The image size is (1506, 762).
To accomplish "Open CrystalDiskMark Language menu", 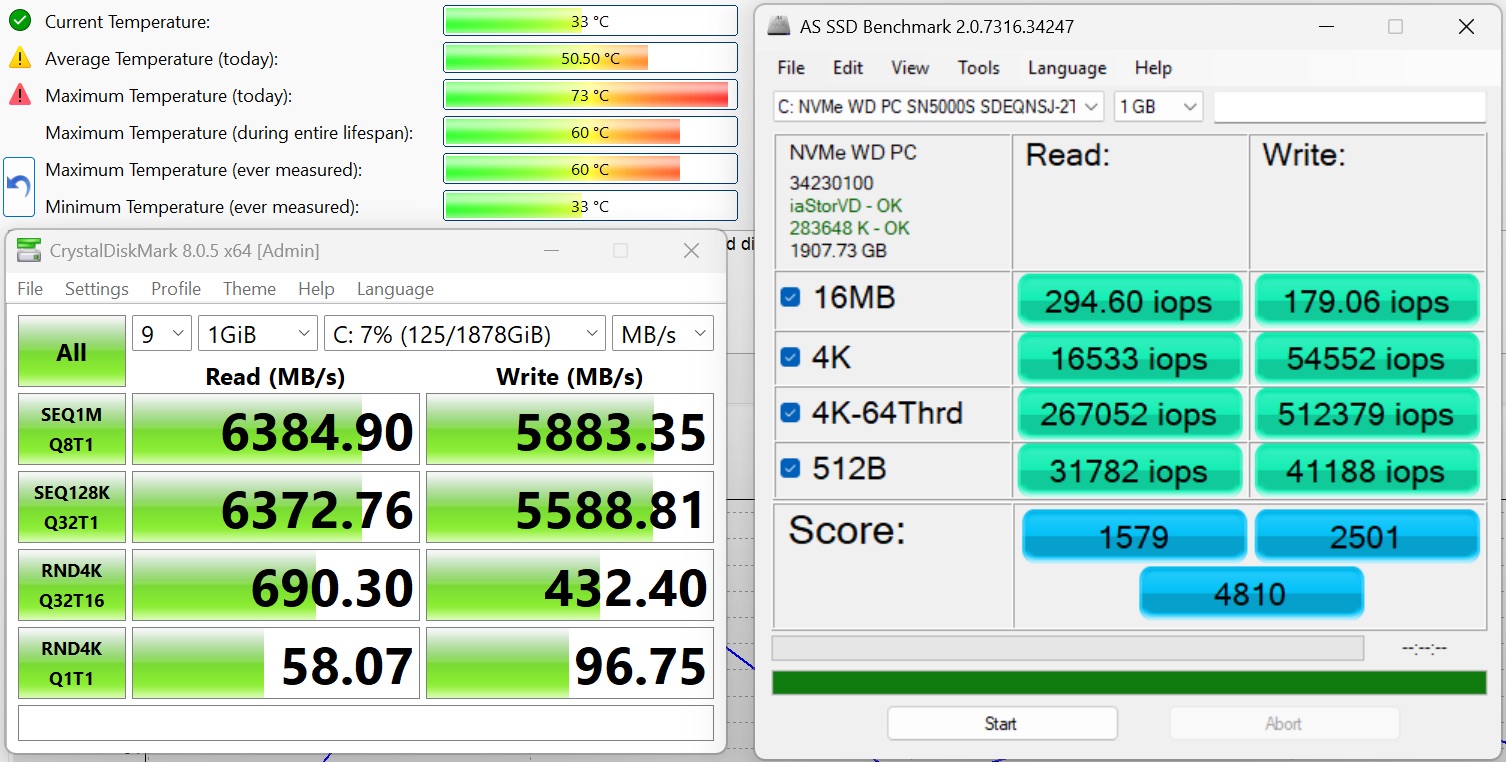I will tap(395, 289).
